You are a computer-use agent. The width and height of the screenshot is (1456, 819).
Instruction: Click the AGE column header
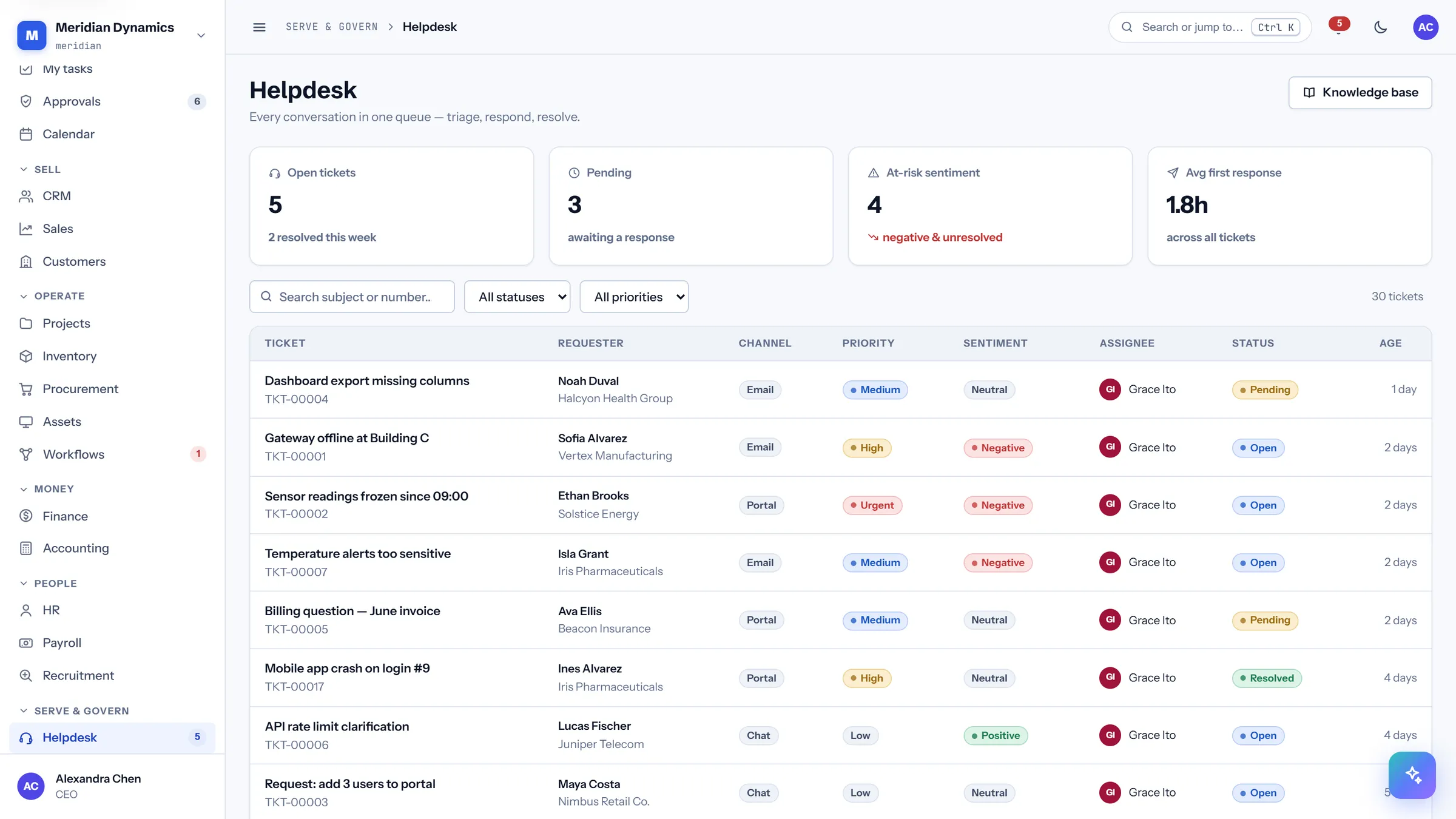tap(1390, 343)
